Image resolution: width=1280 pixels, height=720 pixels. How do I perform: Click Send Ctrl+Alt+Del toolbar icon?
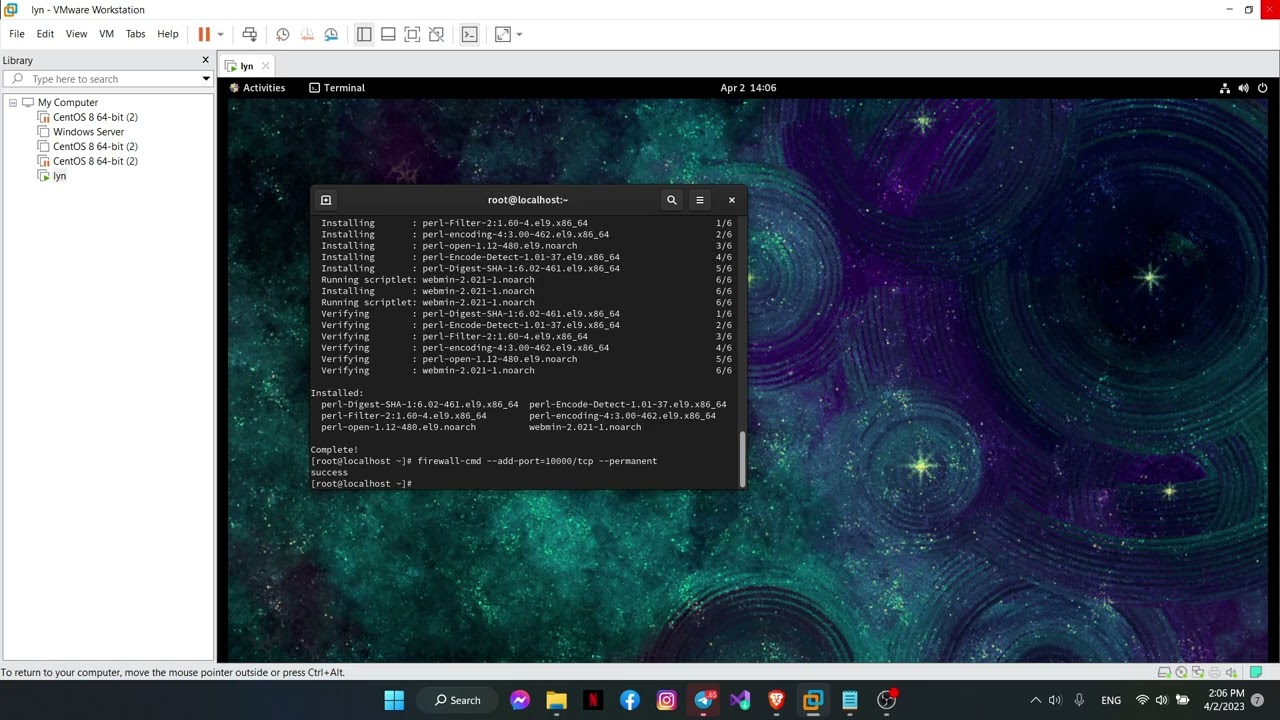pyautogui.click(x=249, y=34)
